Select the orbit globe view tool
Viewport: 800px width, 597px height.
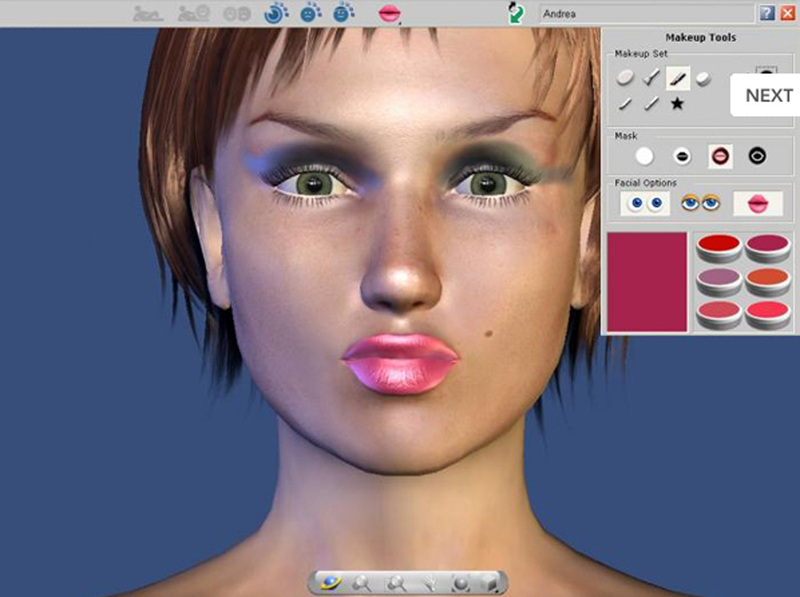pyautogui.click(x=329, y=583)
